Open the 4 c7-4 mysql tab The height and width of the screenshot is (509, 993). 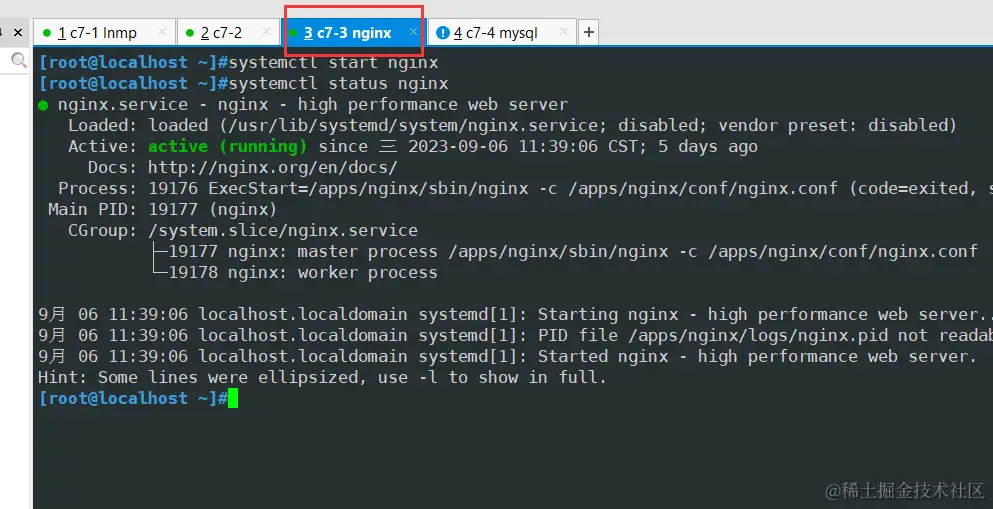click(502, 32)
